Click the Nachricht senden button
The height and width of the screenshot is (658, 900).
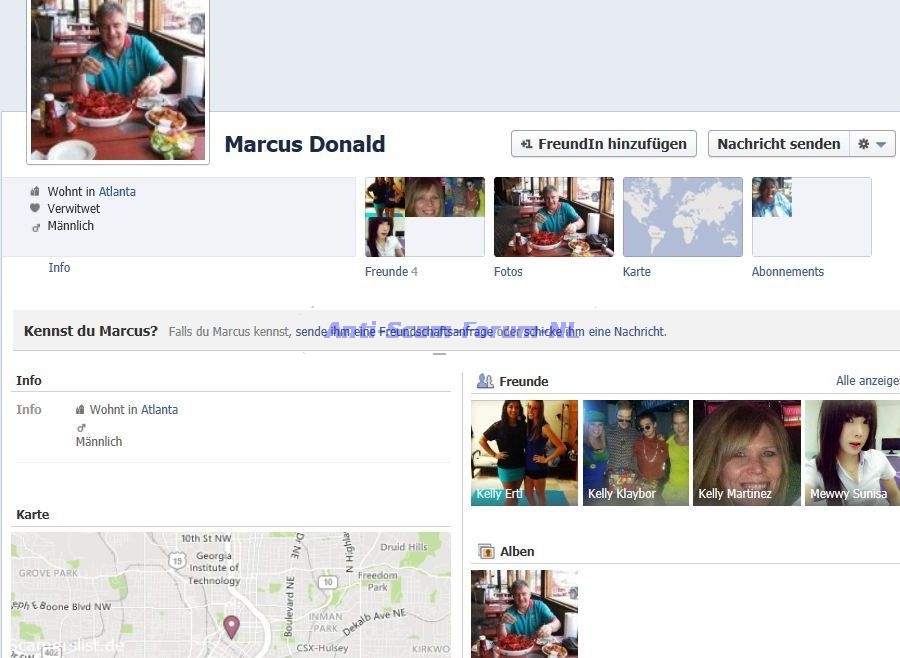pyautogui.click(x=778, y=144)
